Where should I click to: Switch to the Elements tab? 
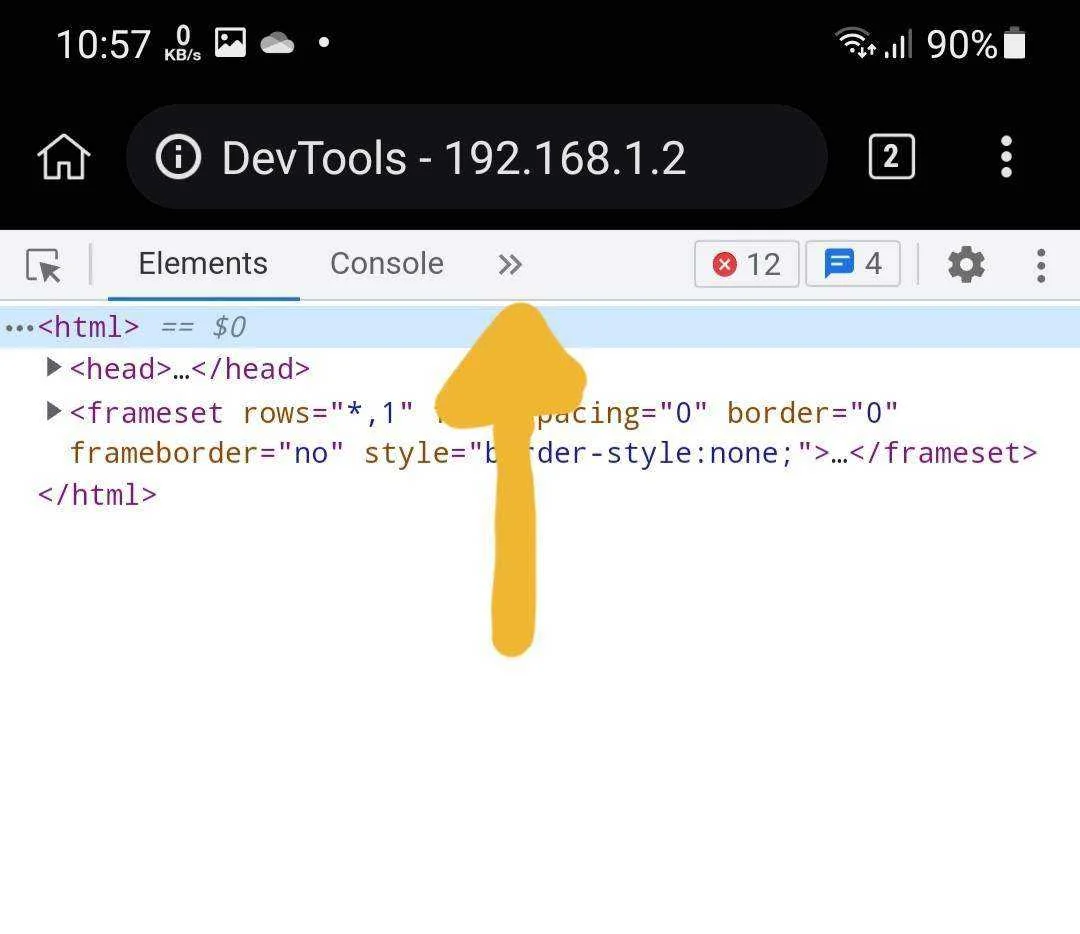click(x=203, y=264)
